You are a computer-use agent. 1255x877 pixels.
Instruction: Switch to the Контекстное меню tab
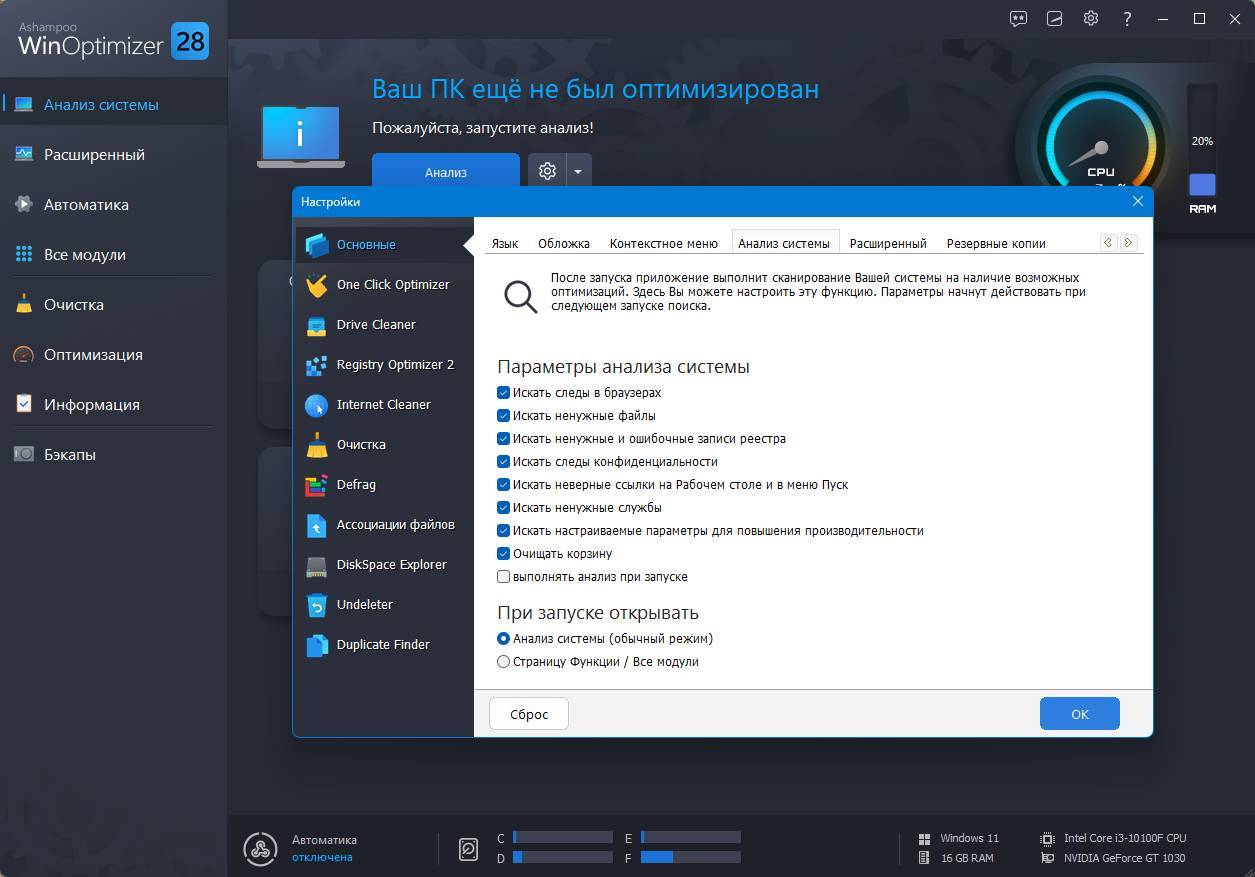pos(664,243)
